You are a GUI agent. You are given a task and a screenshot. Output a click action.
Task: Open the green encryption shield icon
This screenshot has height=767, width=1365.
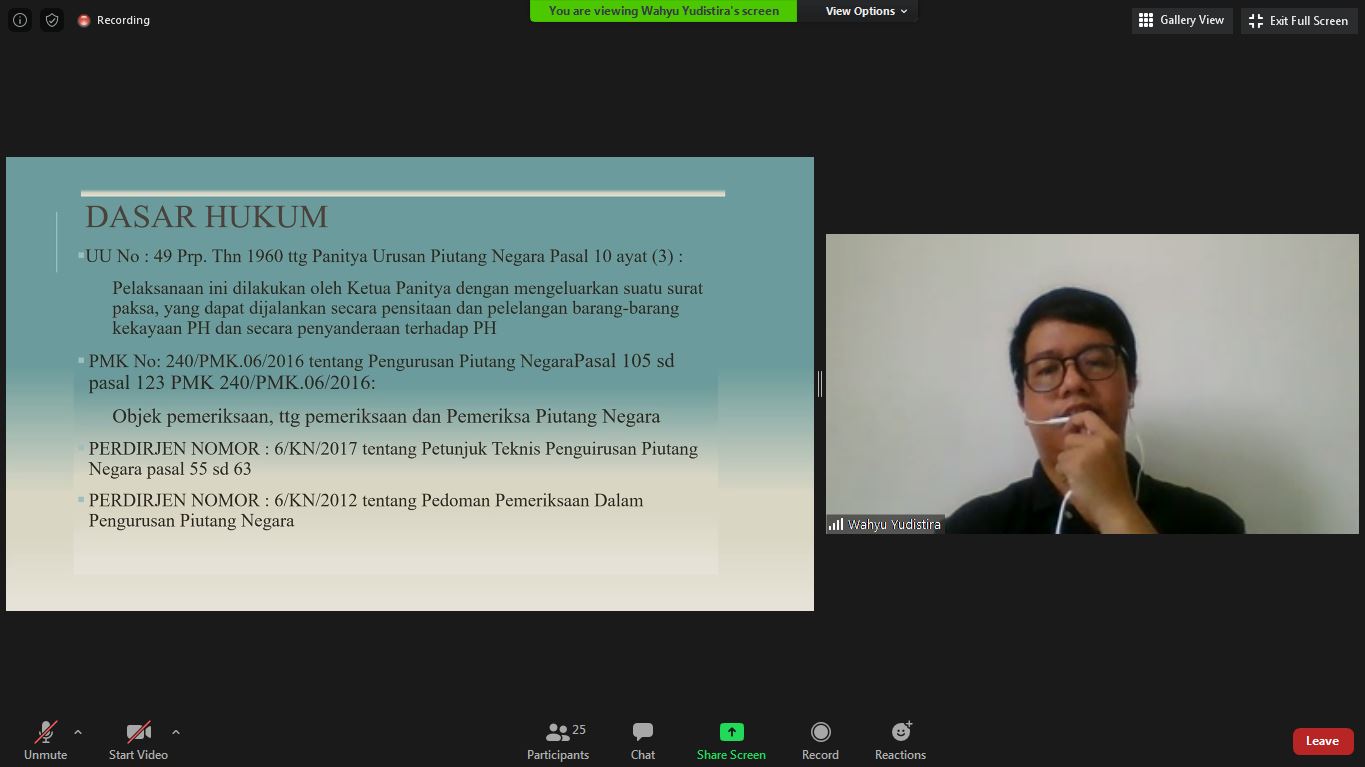pos(52,20)
